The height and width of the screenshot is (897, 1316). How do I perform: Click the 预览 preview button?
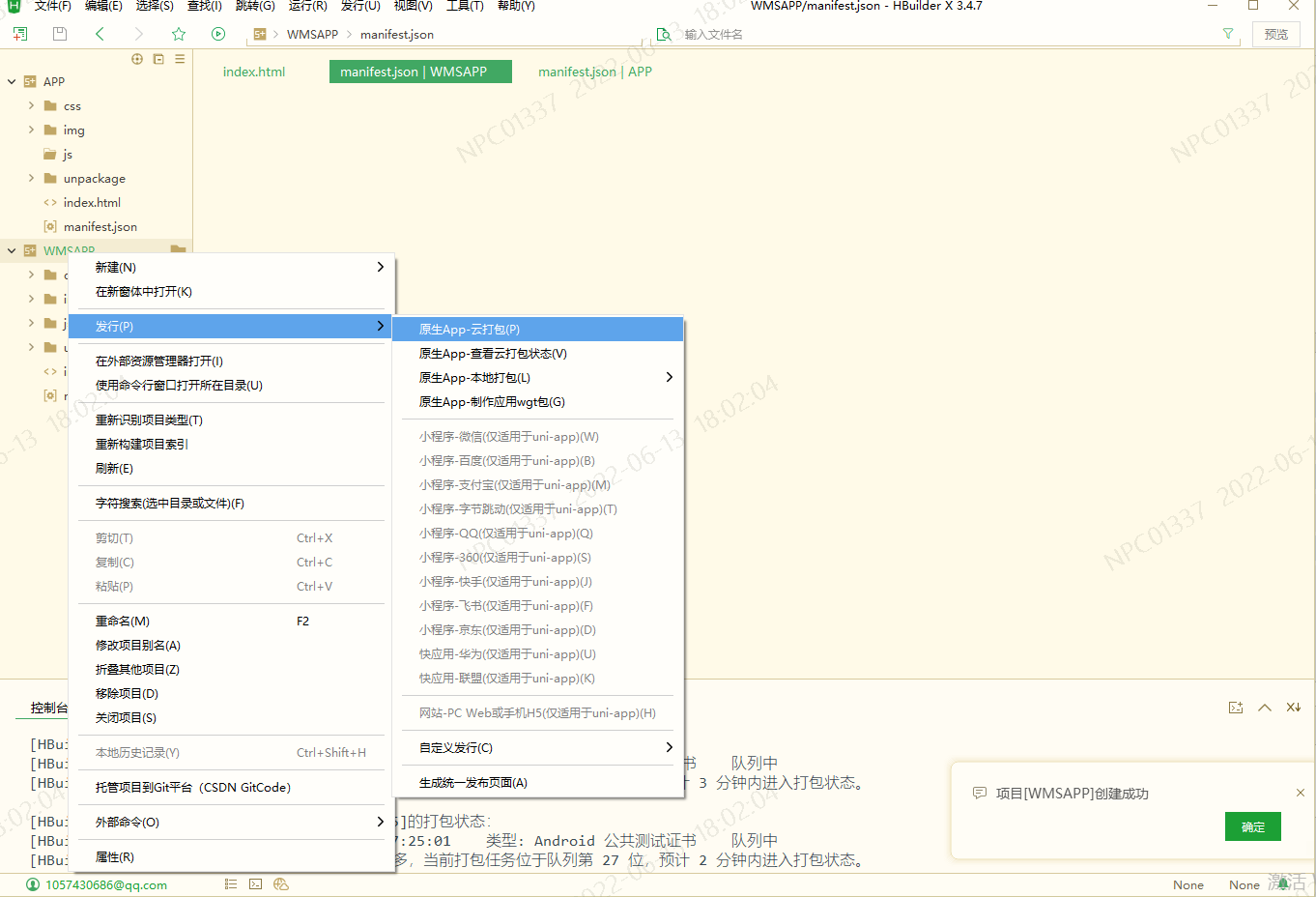click(1276, 34)
